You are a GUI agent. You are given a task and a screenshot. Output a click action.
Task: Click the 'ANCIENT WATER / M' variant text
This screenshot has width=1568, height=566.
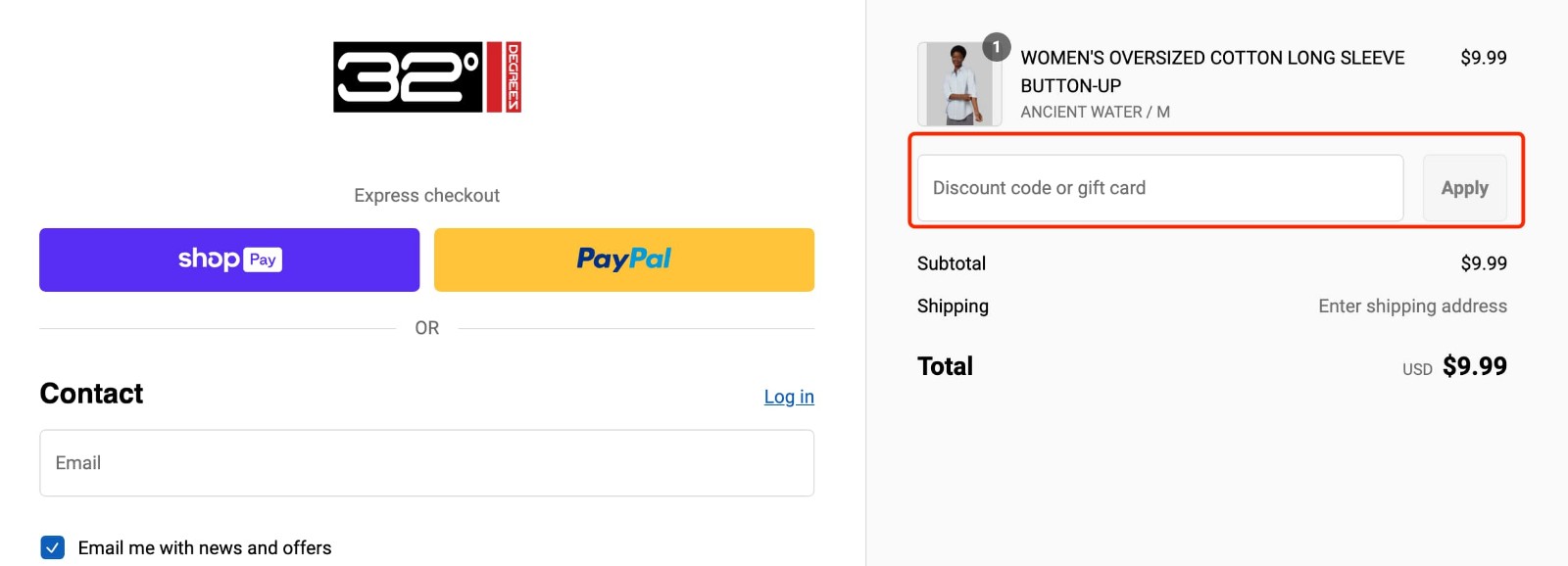tap(1095, 112)
